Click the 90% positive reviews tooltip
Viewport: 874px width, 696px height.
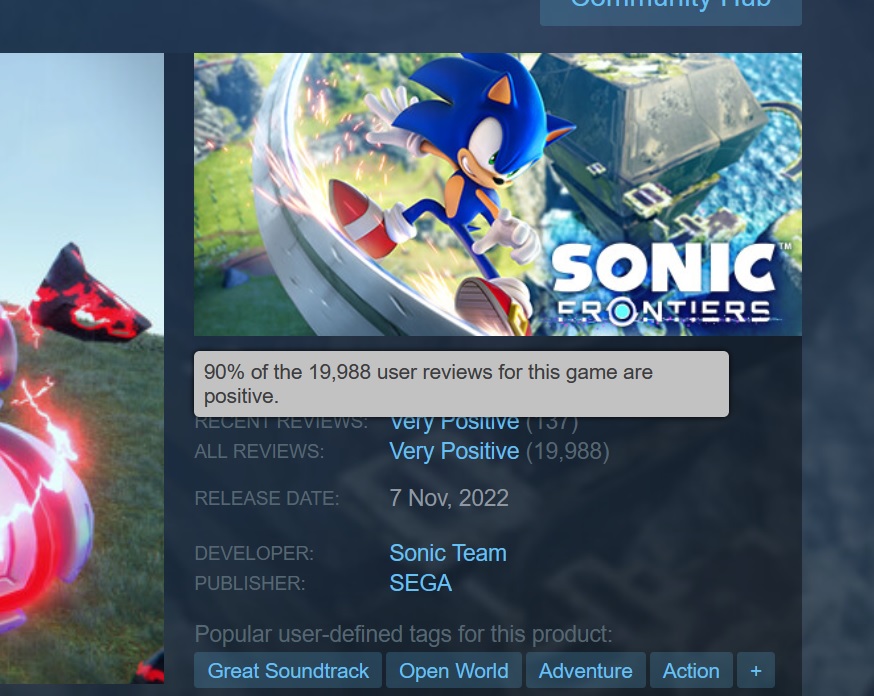[461, 384]
